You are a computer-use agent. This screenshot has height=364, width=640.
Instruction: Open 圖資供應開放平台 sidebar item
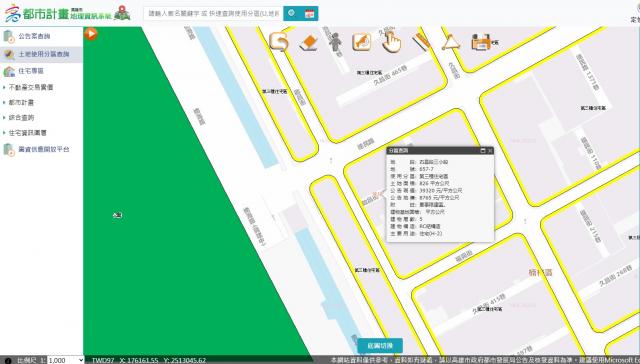coord(44,149)
